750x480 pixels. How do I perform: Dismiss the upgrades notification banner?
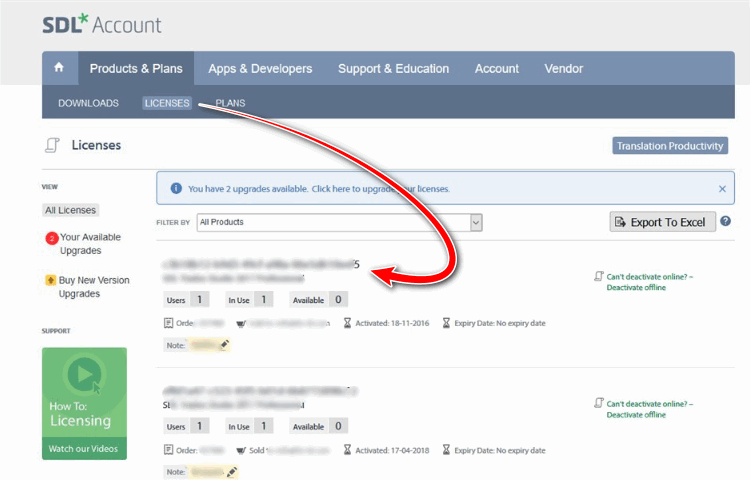[x=722, y=189]
